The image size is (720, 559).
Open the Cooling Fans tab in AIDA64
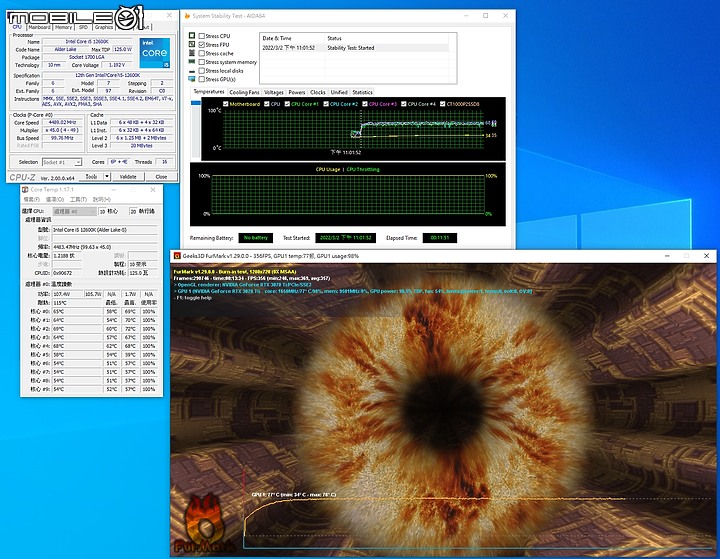(244, 92)
